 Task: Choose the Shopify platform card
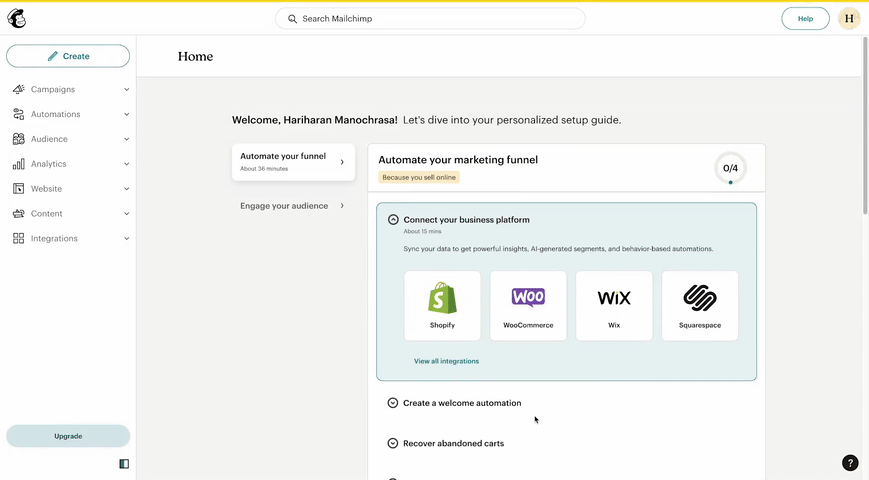tap(442, 305)
